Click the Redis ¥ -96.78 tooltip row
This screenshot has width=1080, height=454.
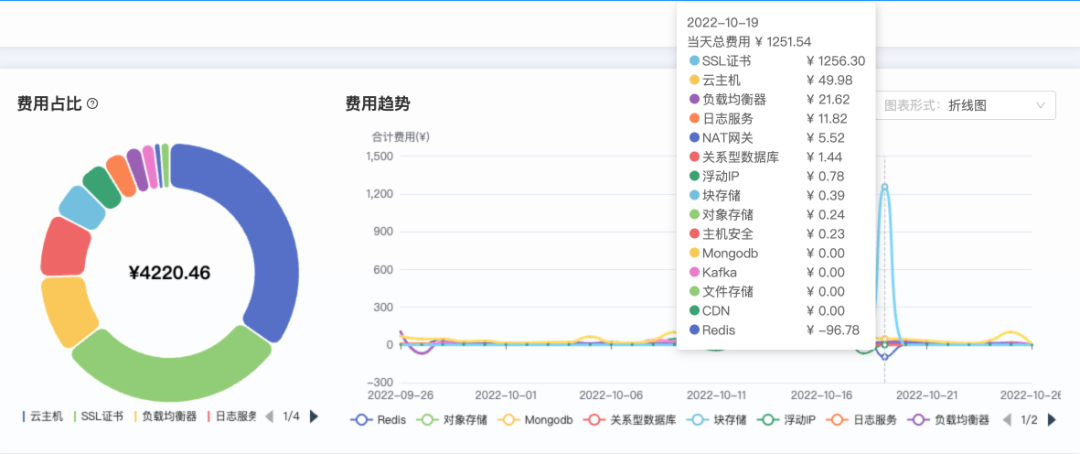(777, 330)
